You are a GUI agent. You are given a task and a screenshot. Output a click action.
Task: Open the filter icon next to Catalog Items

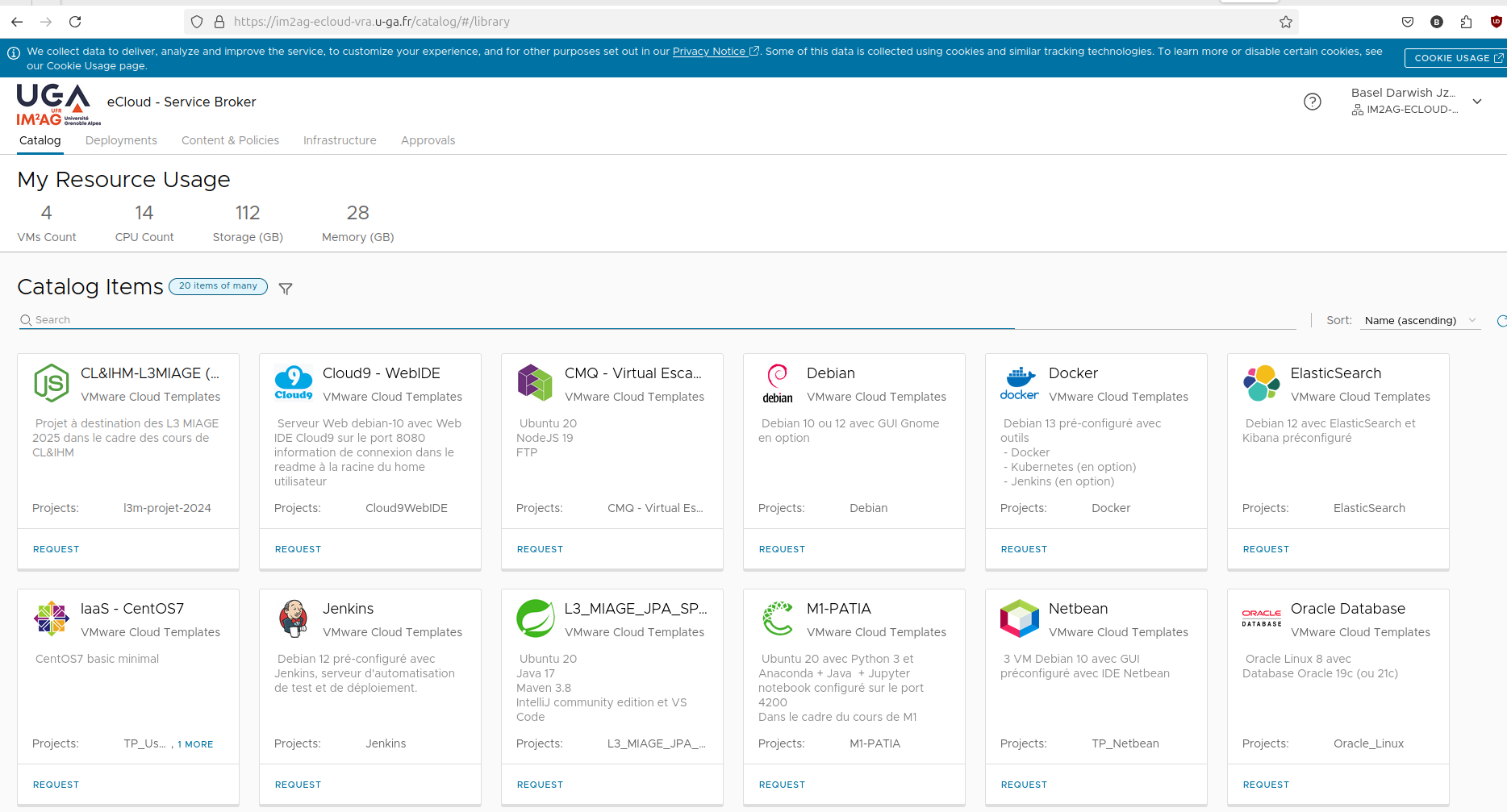(285, 288)
